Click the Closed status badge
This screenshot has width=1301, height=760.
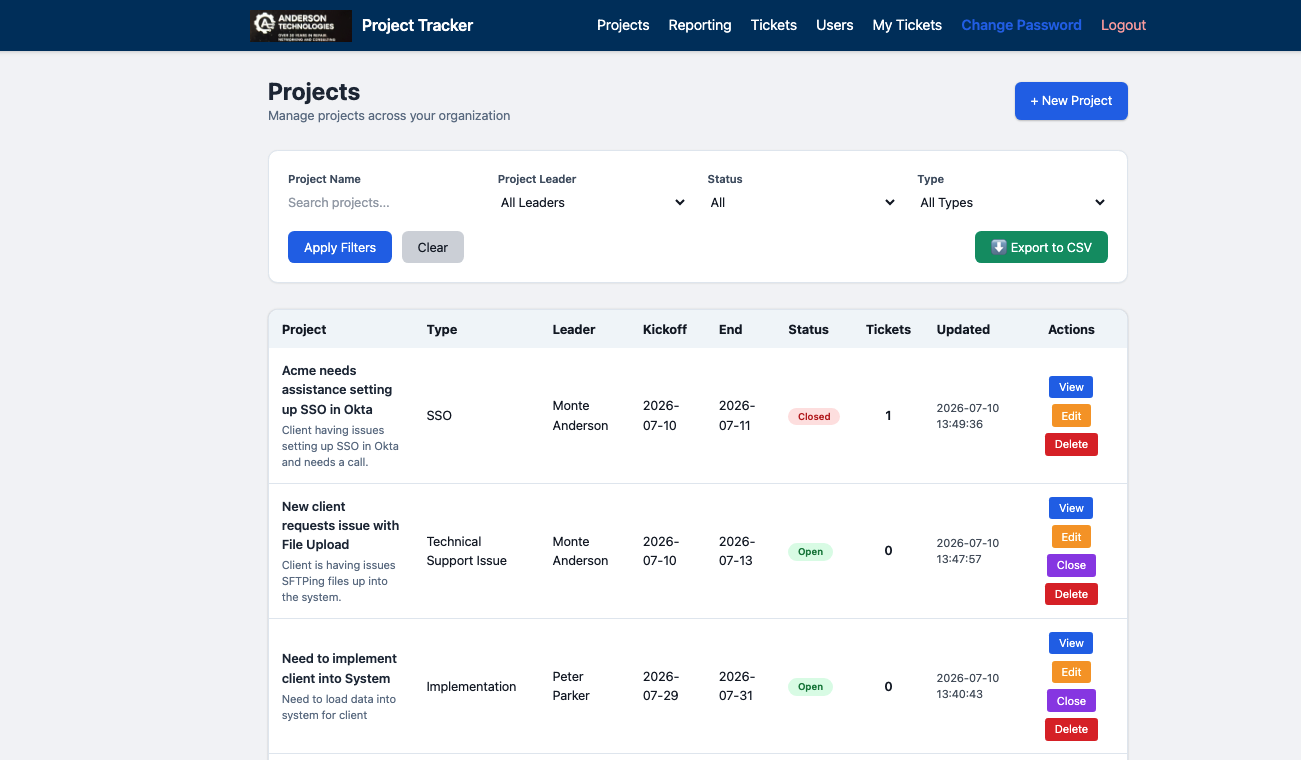[x=814, y=416]
